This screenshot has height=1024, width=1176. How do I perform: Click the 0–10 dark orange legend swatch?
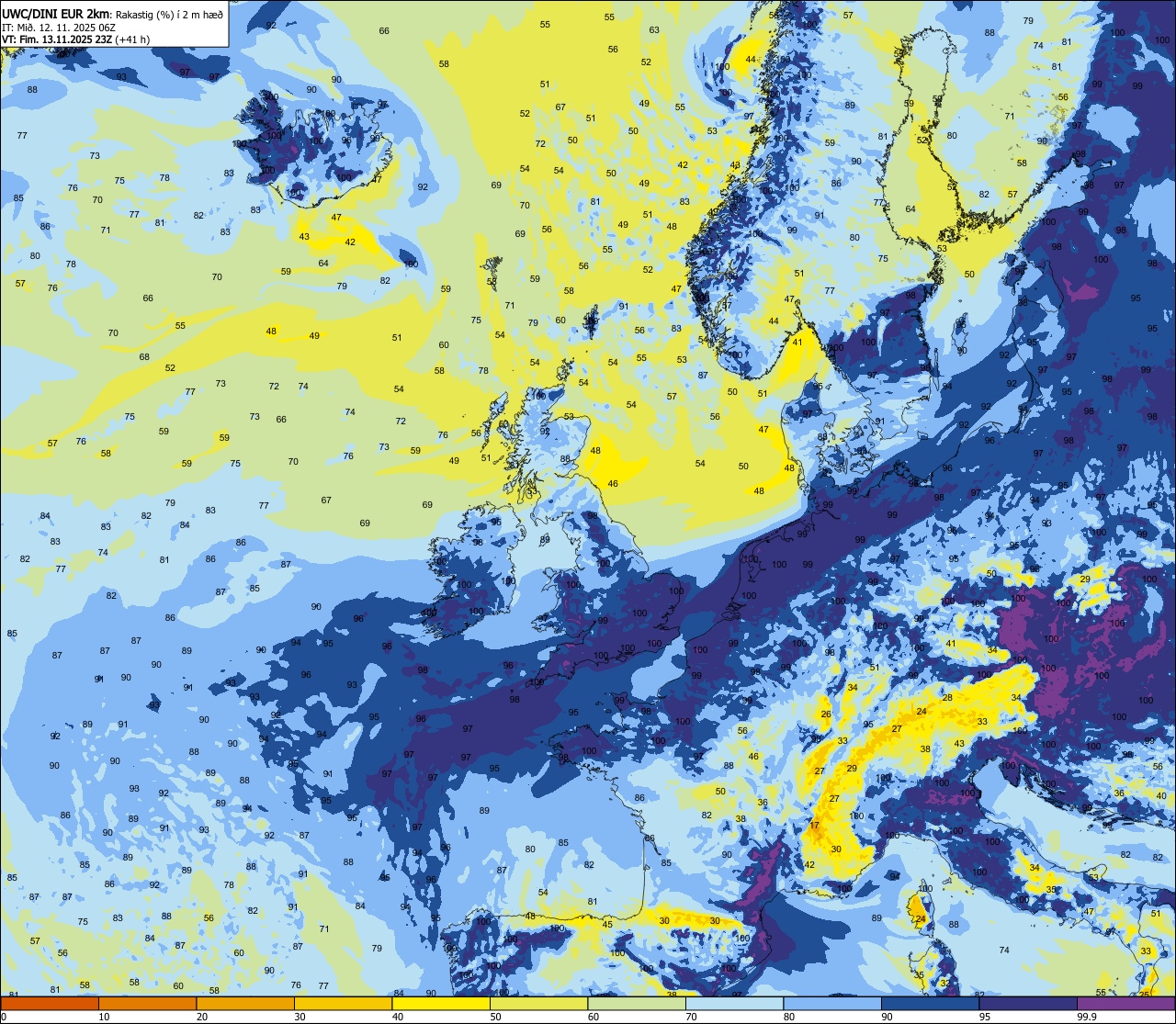pyautogui.click(x=50, y=1003)
